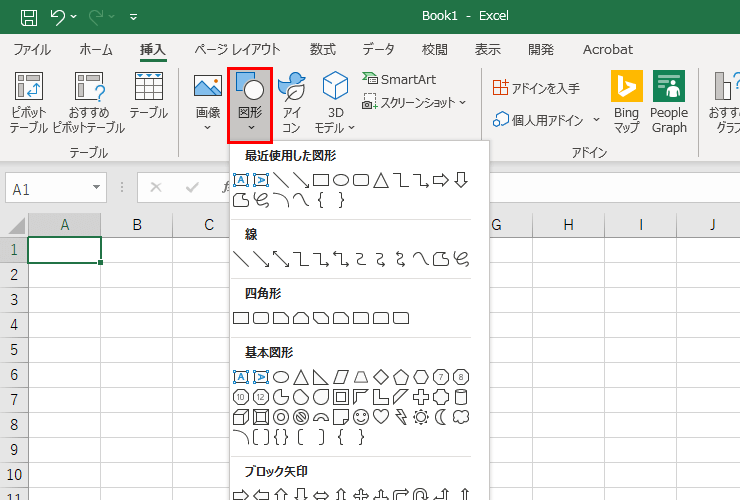Choose double-headed arrow line in 線 section
Image resolution: width=740 pixels, height=500 pixels.
tap(281, 259)
